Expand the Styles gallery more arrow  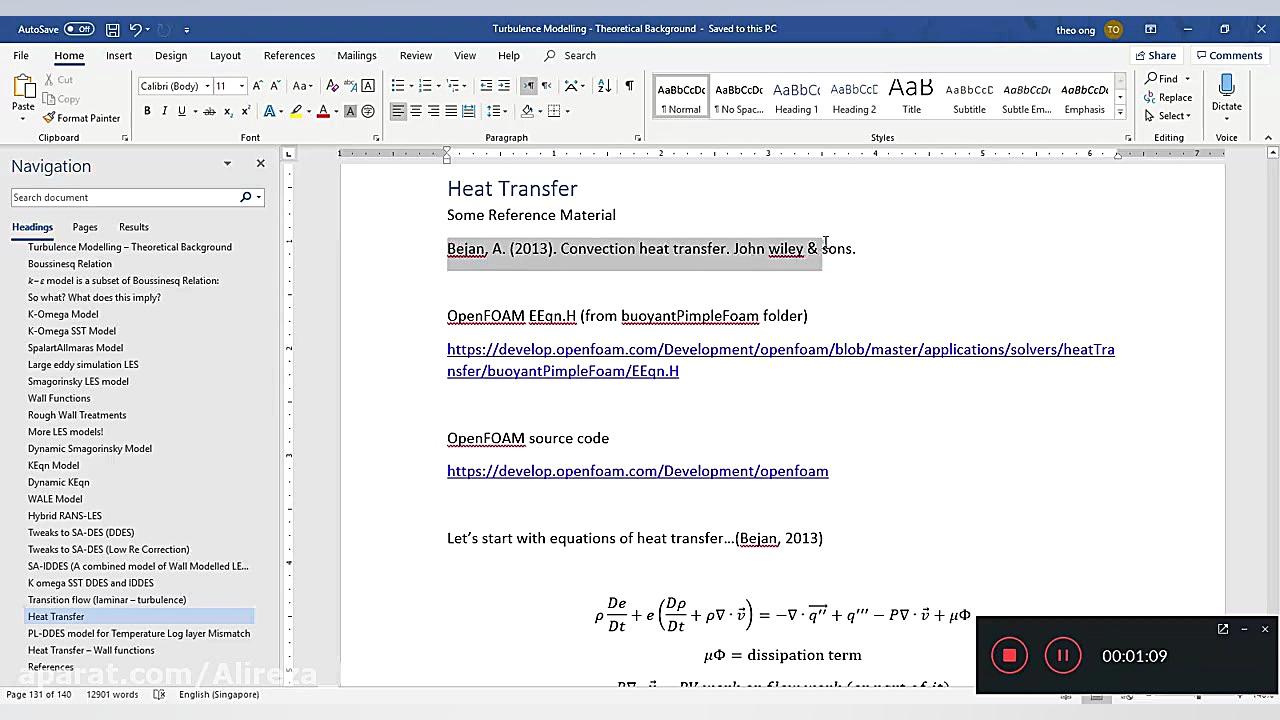[x=1120, y=112]
